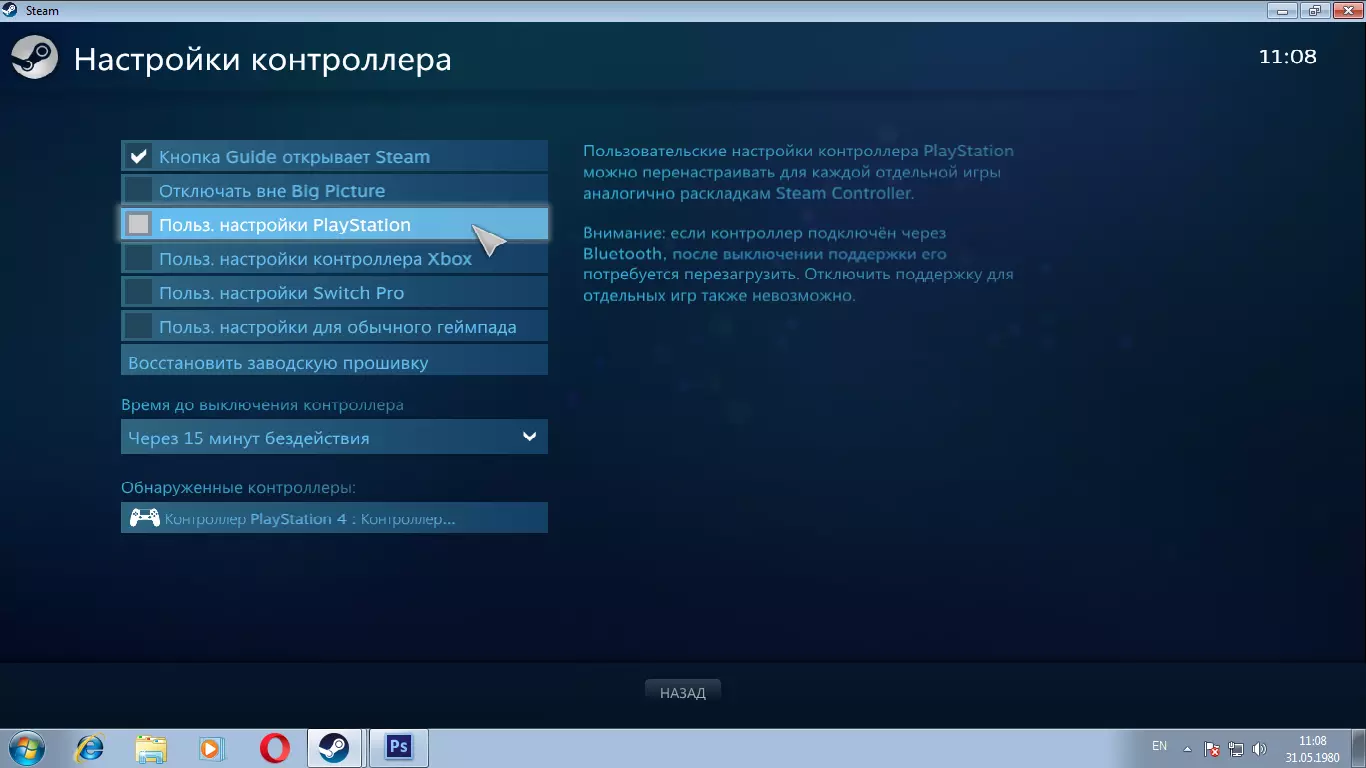Image resolution: width=1366 pixels, height=768 pixels.
Task: Enable 'Польз. настройки для обычного геймпада' checkbox
Action: [139, 327]
